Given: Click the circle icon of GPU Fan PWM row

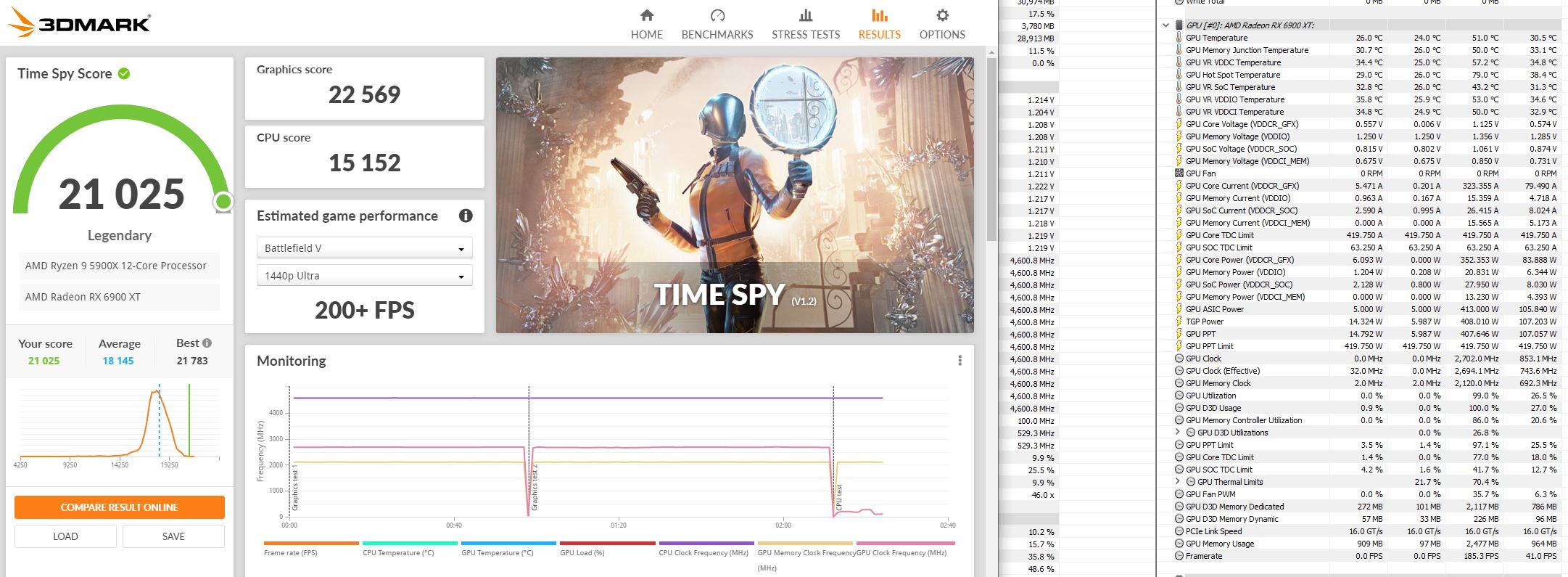Looking at the screenshot, I should pos(1179,494).
